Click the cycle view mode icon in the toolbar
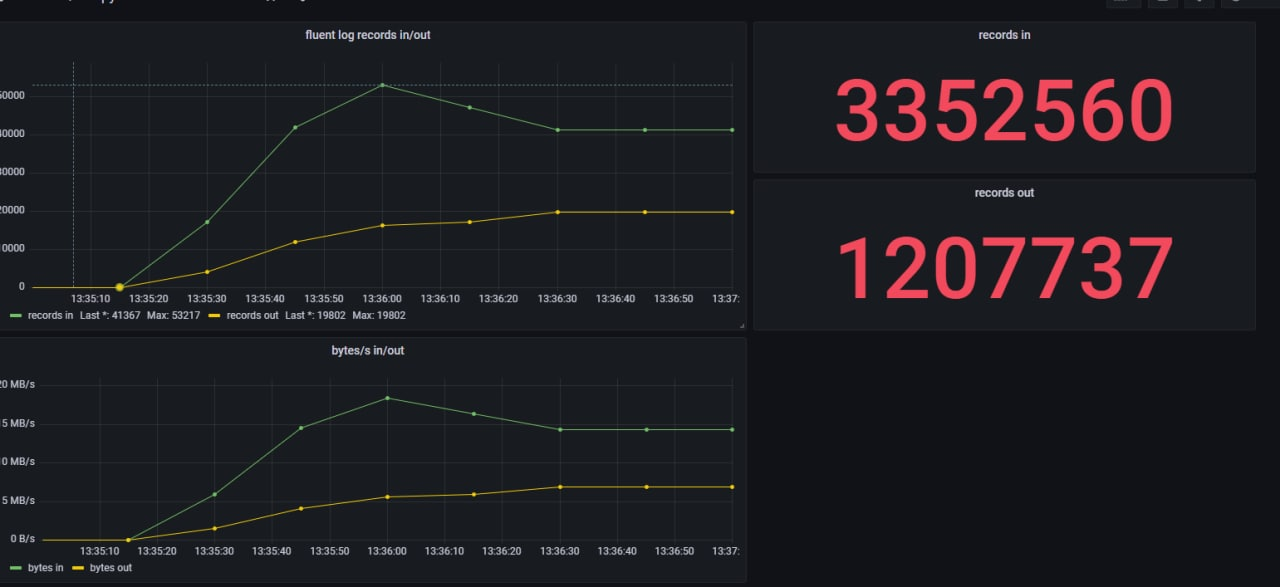The height and width of the screenshot is (587, 1280). pyautogui.click(x=1198, y=3)
